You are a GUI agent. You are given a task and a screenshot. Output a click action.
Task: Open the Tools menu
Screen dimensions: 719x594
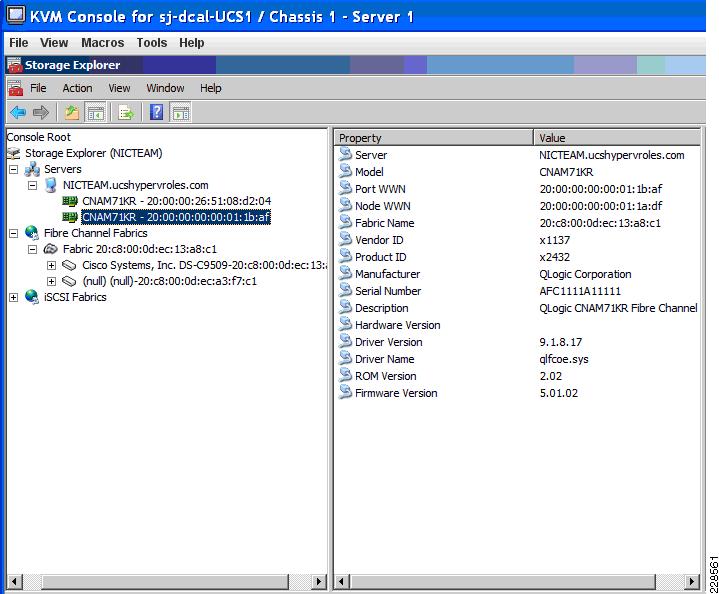click(152, 43)
